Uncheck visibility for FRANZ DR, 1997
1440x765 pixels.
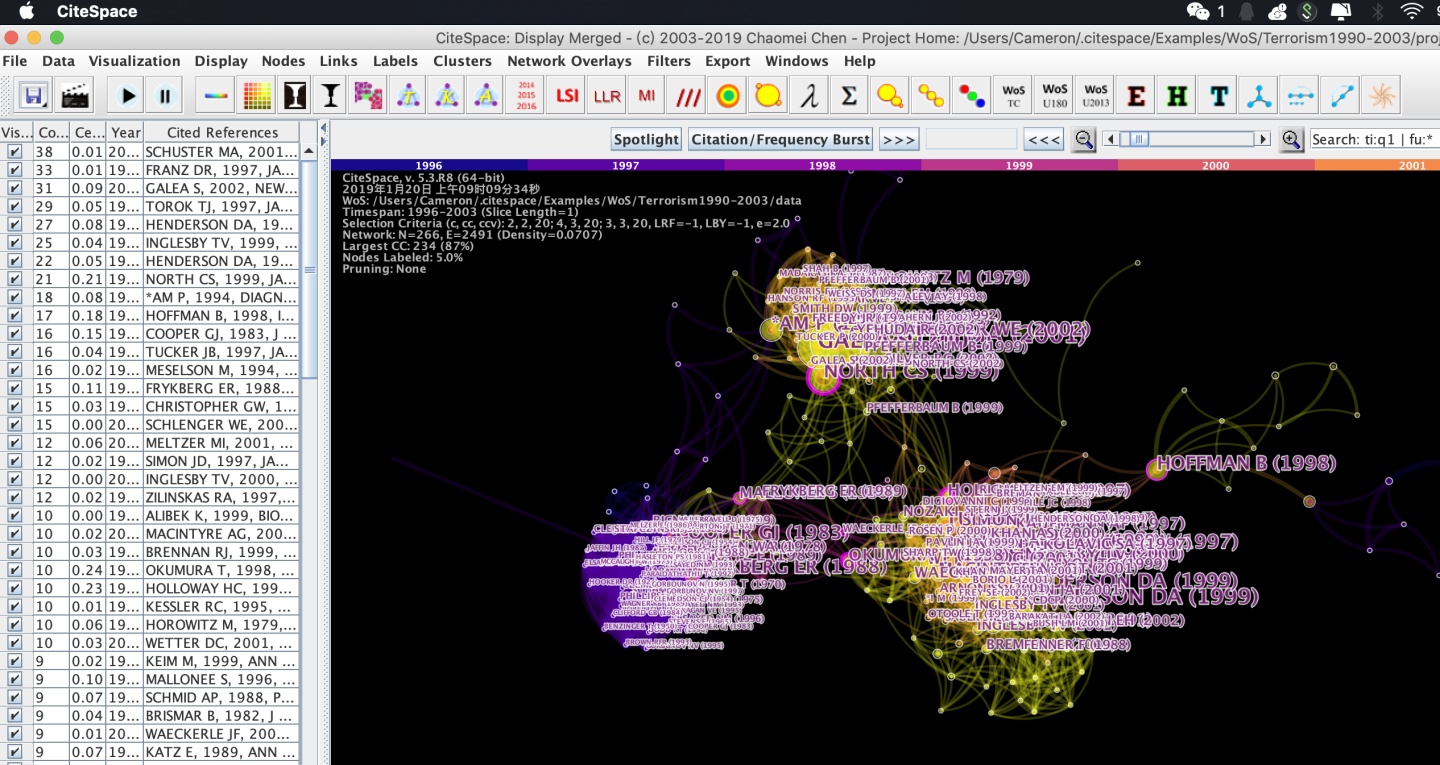click(x=15, y=170)
